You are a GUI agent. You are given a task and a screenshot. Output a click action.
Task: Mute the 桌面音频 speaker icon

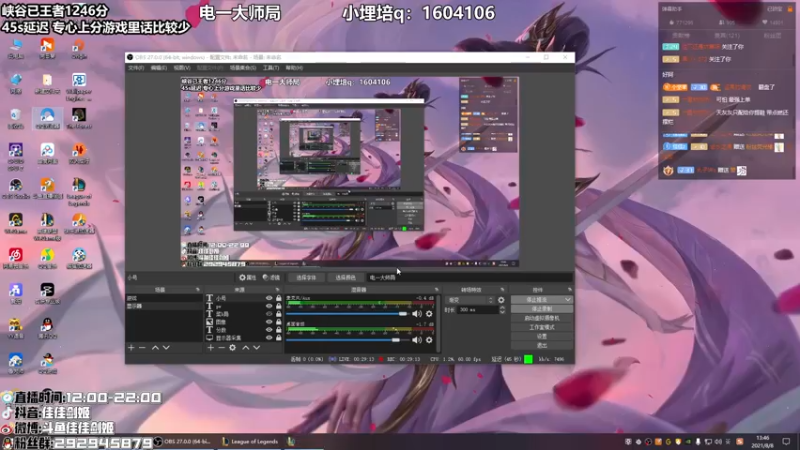(x=417, y=340)
